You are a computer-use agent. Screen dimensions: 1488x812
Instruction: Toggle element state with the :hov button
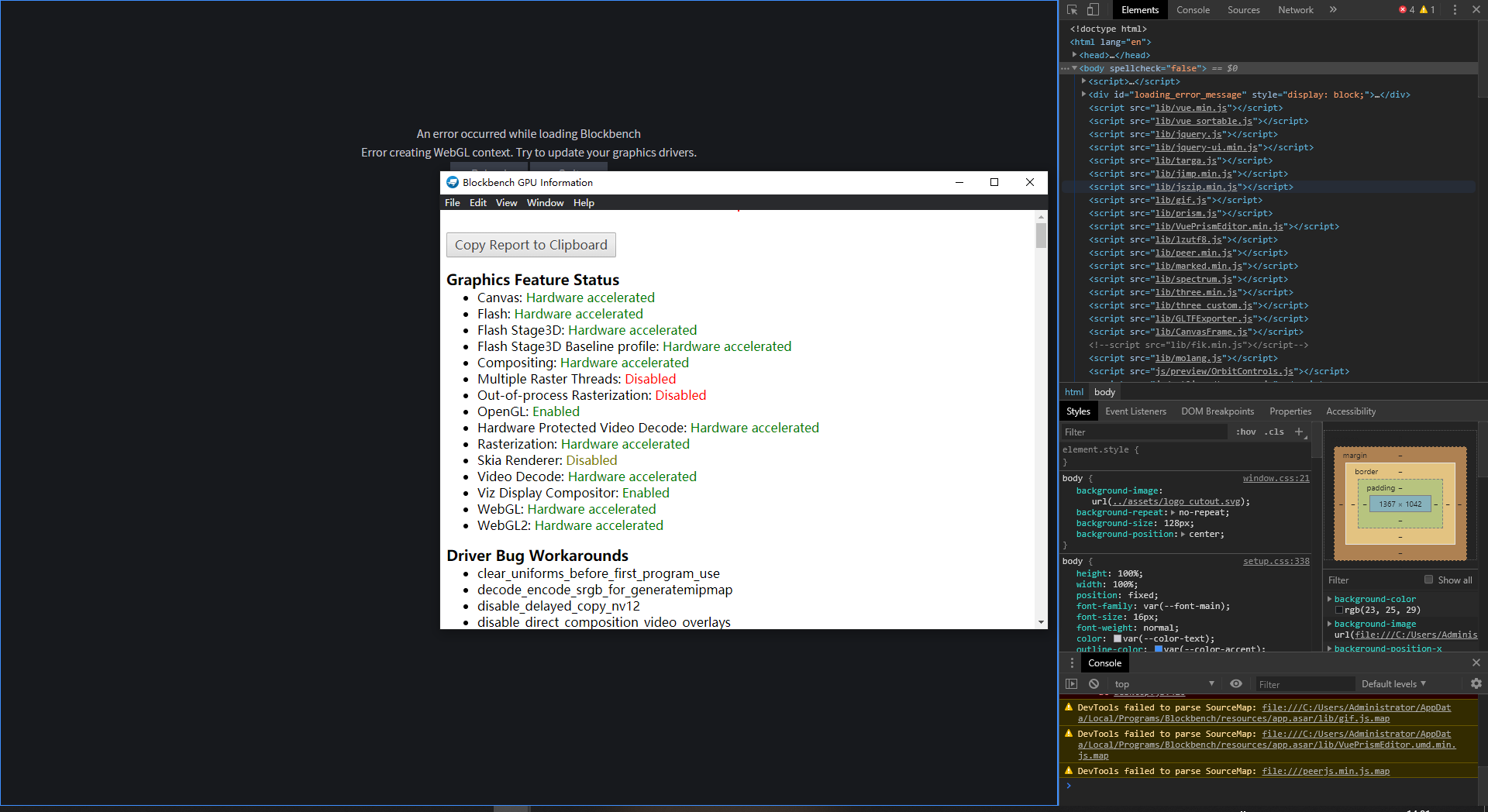point(1245,432)
